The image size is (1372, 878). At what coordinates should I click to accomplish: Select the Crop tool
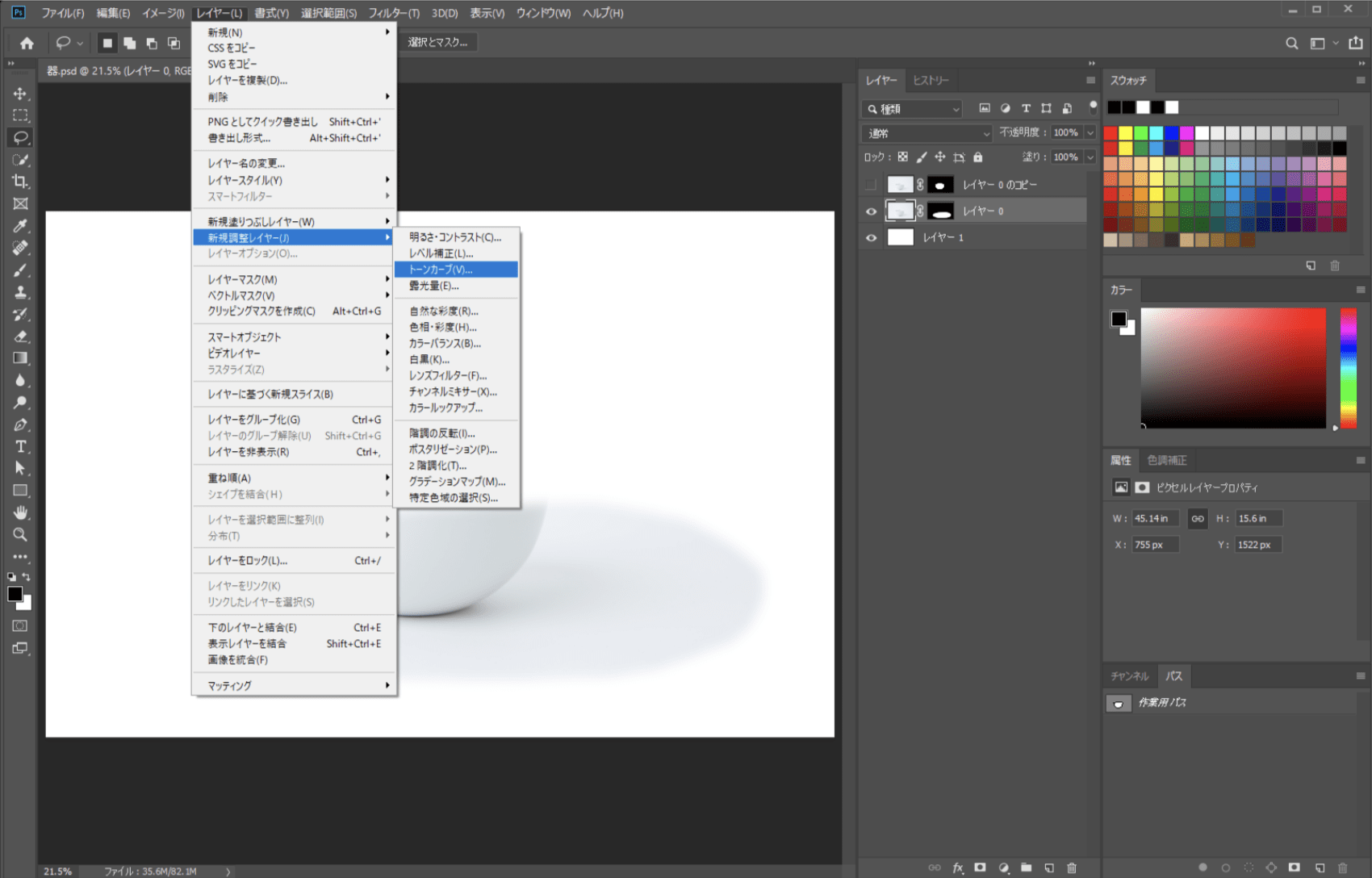20,182
